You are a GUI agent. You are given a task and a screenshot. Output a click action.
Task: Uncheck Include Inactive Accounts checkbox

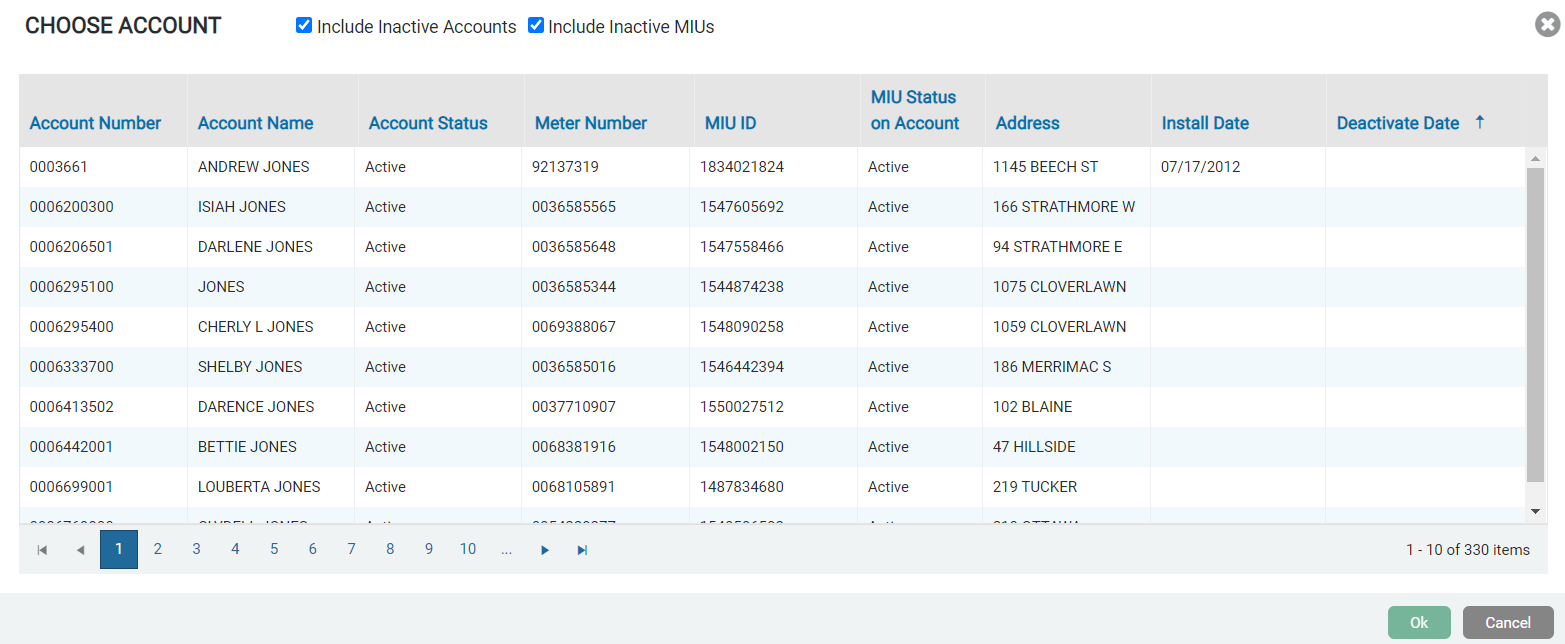pyautogui.click(x=304, y=26)
